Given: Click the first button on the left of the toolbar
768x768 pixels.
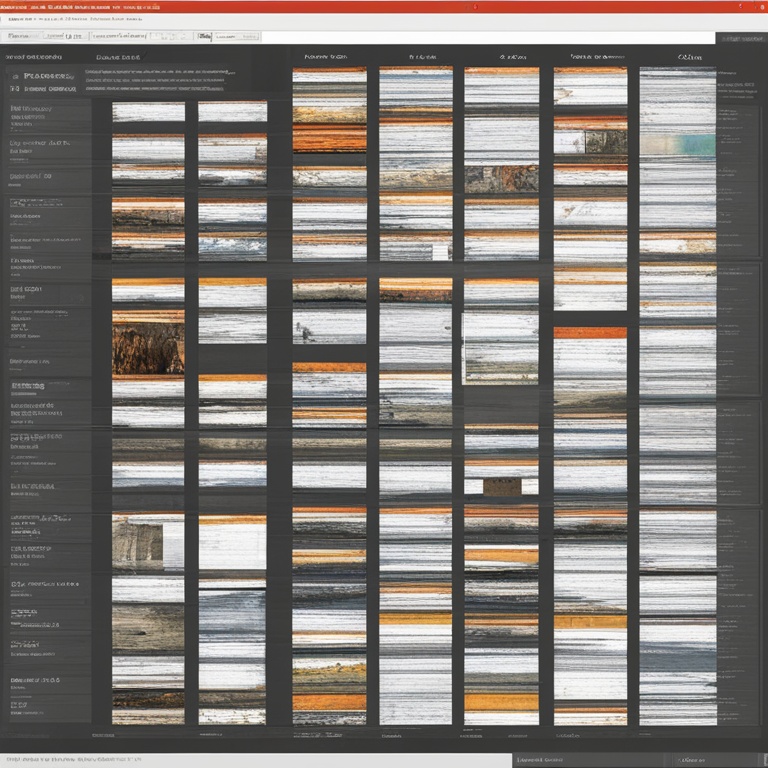Looking at the screenshot, I should tap(22, 36).
